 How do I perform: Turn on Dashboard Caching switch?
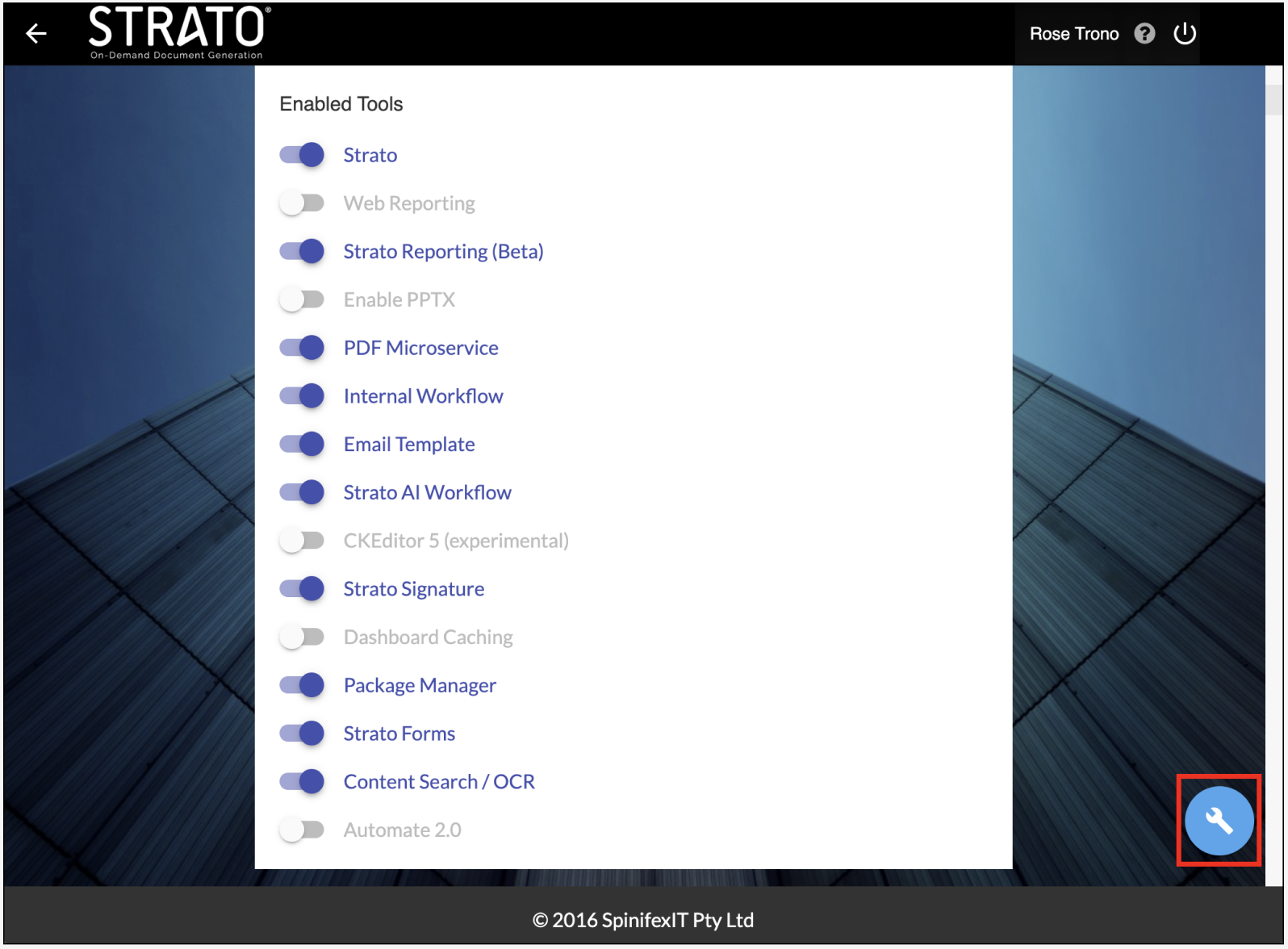(302, 638)
